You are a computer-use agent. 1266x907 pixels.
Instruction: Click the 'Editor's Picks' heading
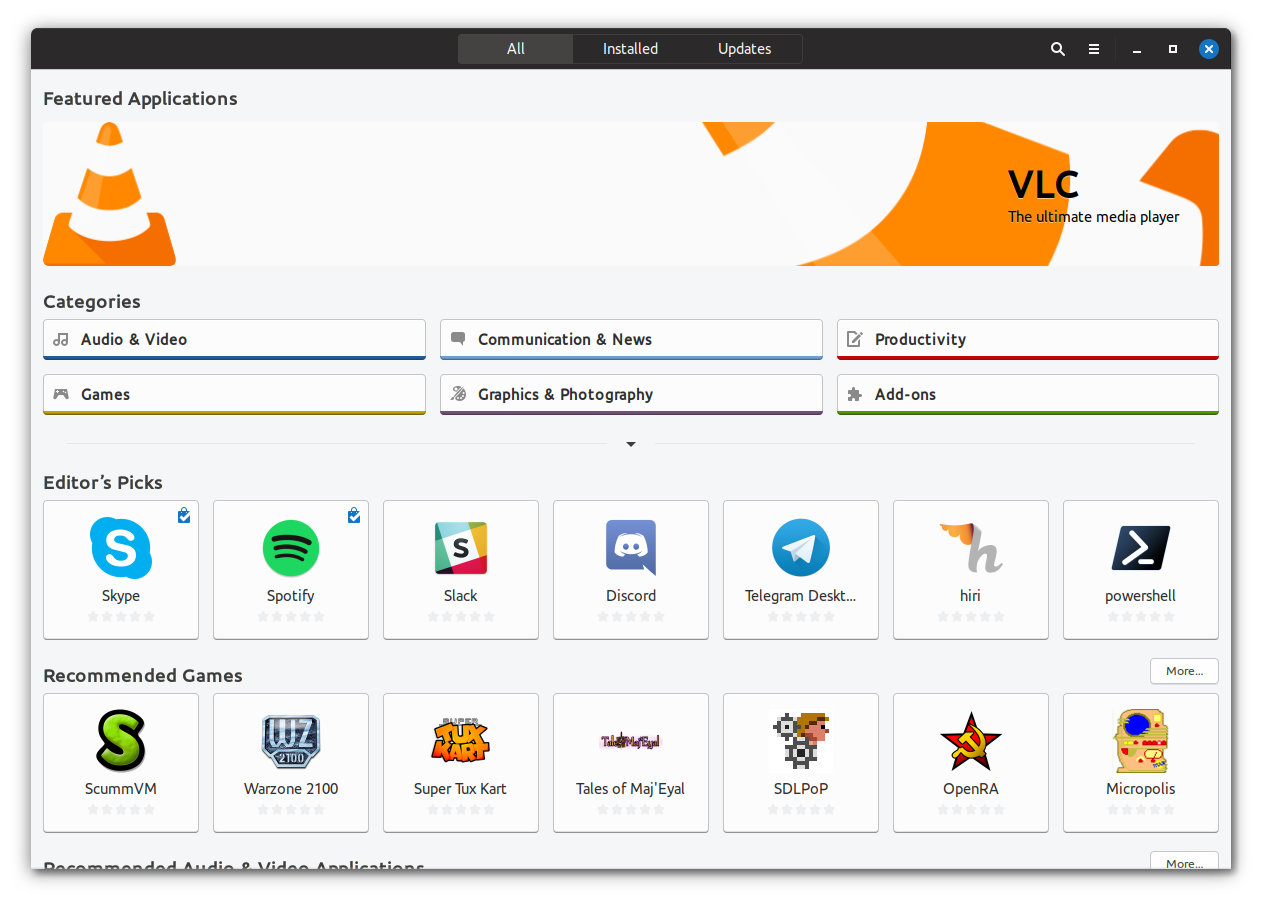pyautogui.click(x=103, y=483)
